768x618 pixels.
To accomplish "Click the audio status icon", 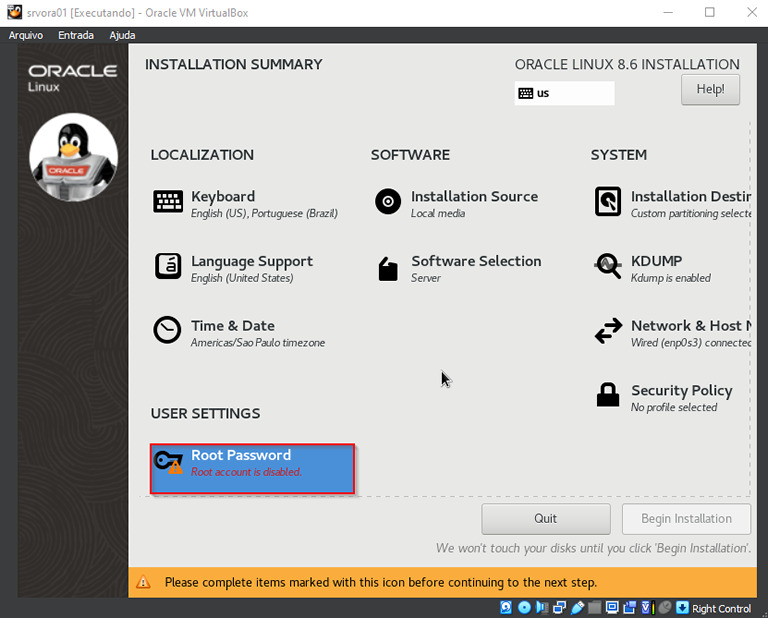I will 542,608.
